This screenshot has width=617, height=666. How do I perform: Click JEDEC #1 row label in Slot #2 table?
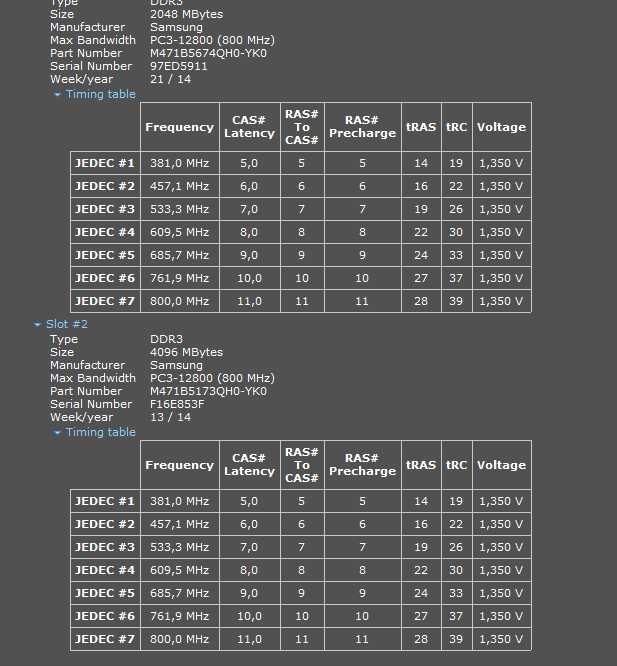pyautogui.click(x=105, y=501)
